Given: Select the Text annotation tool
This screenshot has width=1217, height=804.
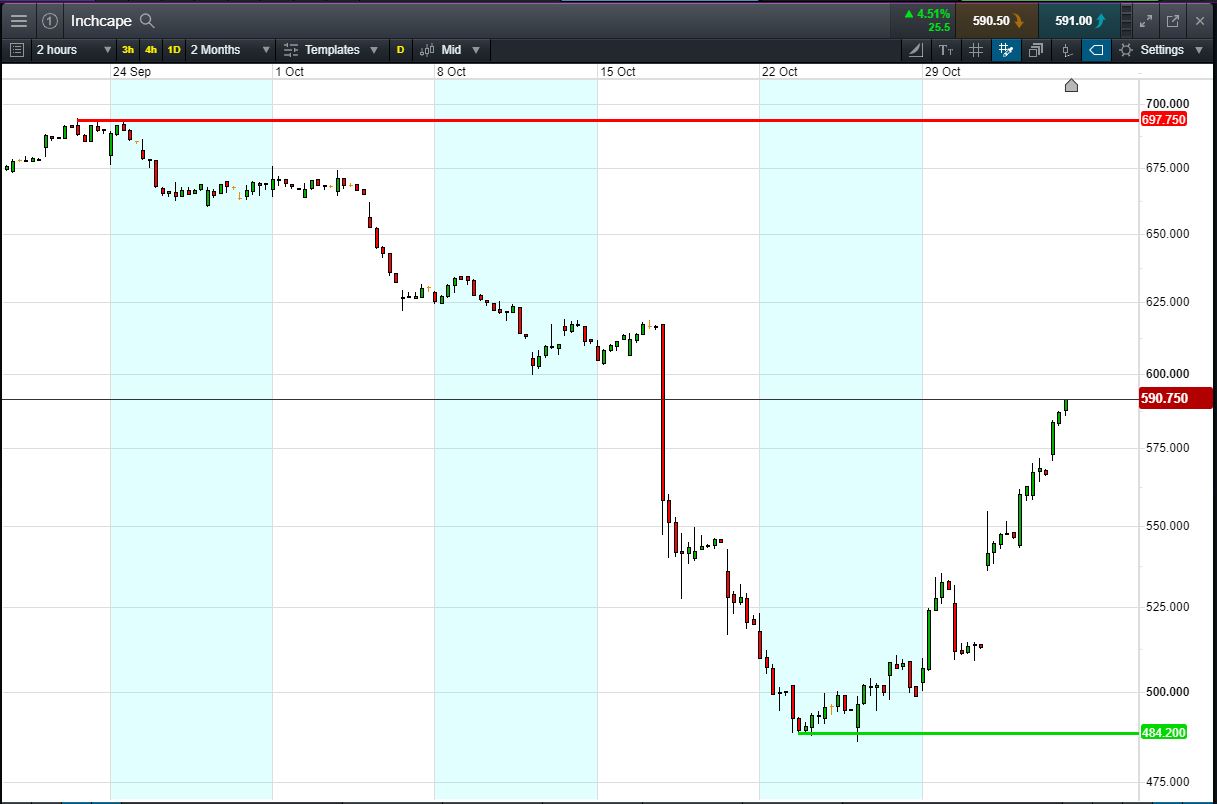Looking at the screenshot, I should click(944, 49).
